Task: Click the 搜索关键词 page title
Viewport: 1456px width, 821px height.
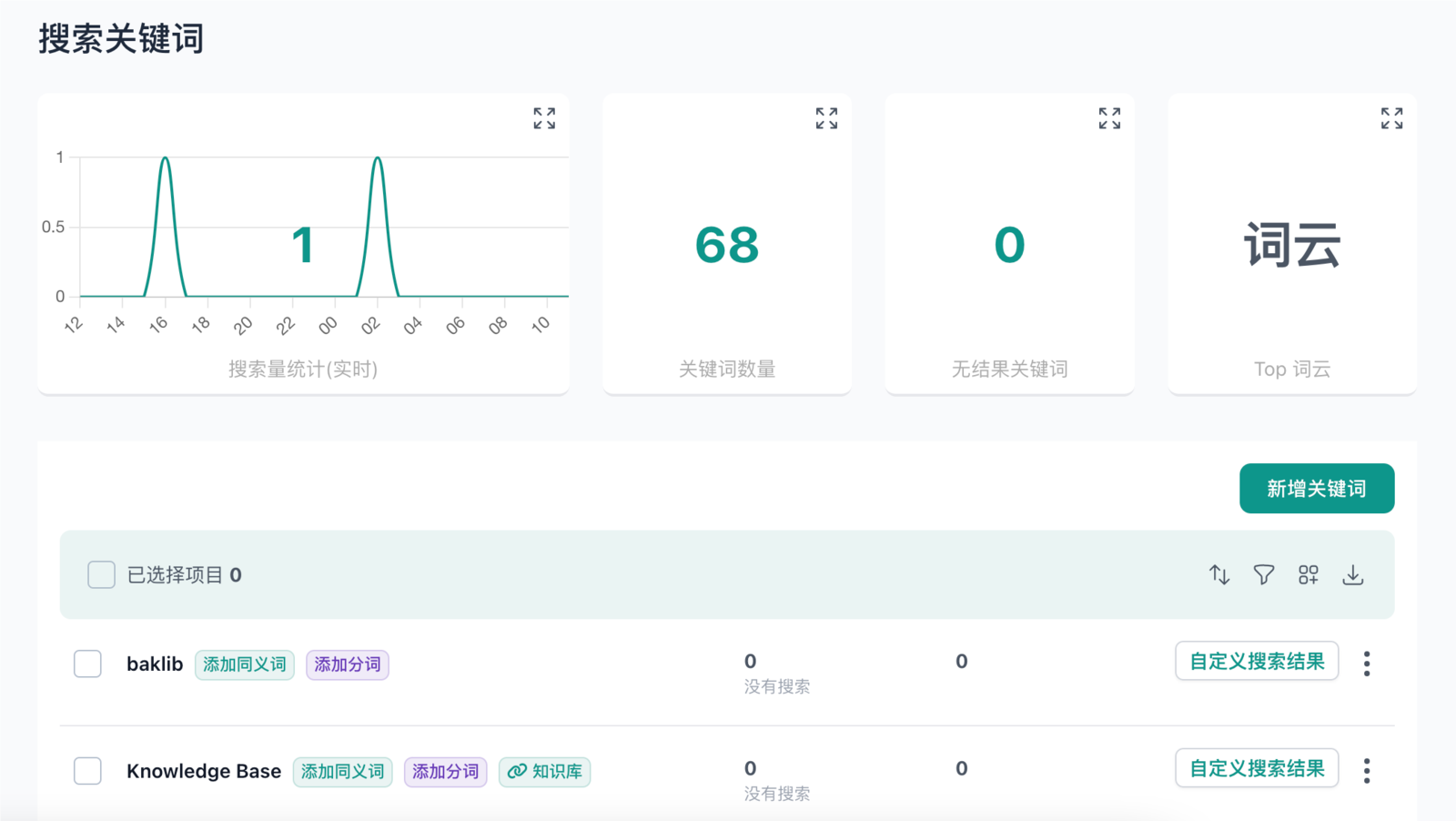Action: pyautogui.click(x=121, y=39)
